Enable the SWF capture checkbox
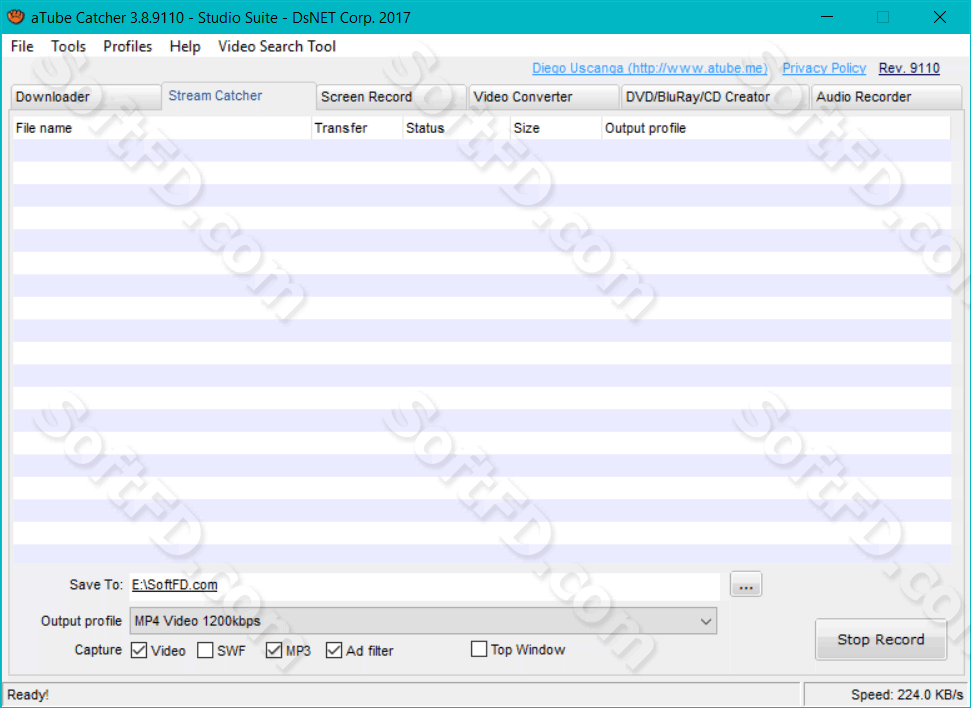The height and width of the screenshot is (708, 971). click(x=205, y=650)
